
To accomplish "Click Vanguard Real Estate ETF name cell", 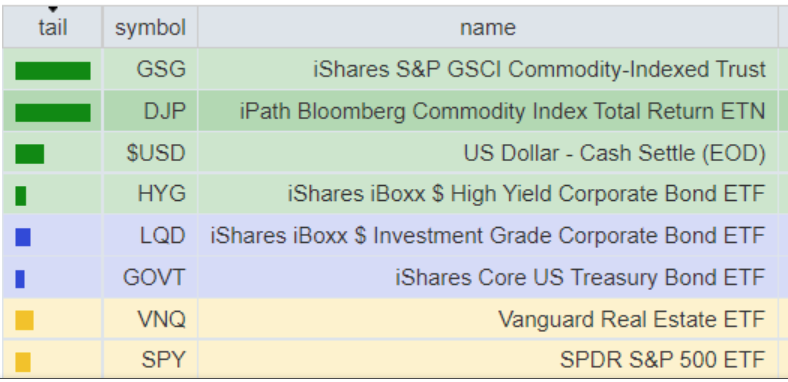I will [487, 319].
